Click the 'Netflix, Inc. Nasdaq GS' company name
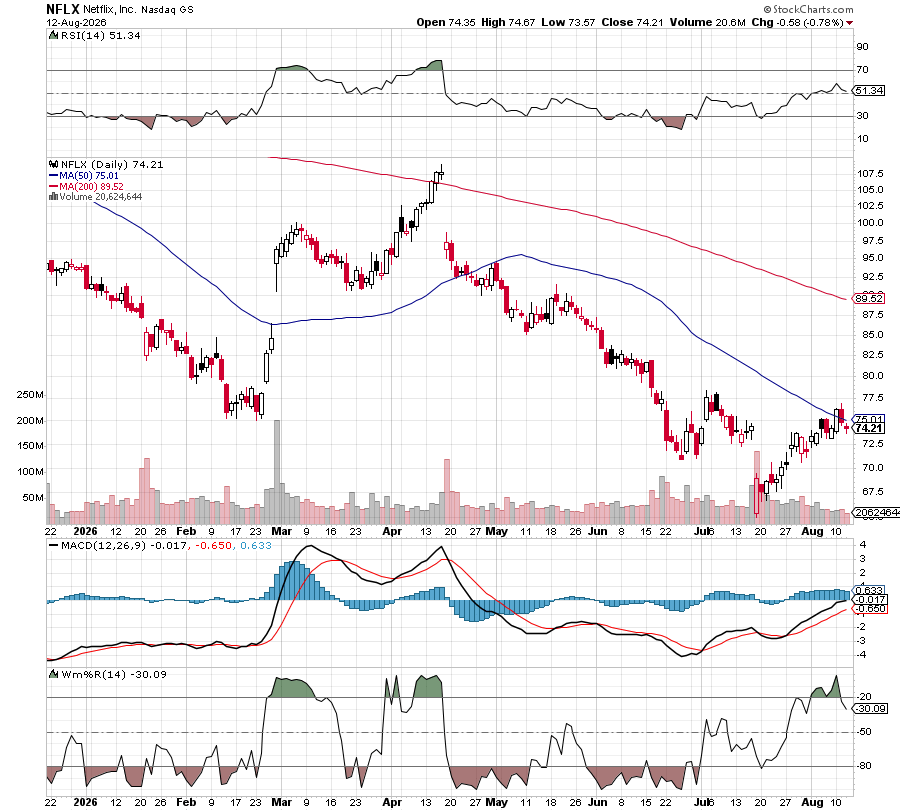Image resolution: width=900 pixels, height=811 pixels. click(x=138, y=10)
